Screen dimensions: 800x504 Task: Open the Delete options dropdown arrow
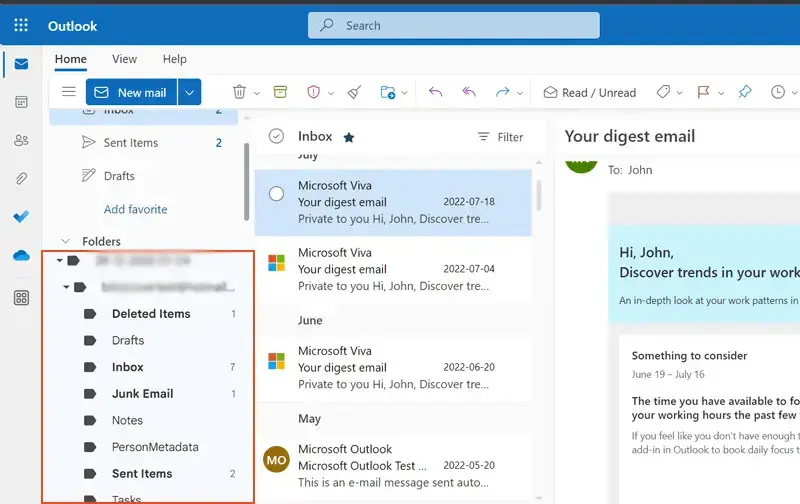(257, 93)
